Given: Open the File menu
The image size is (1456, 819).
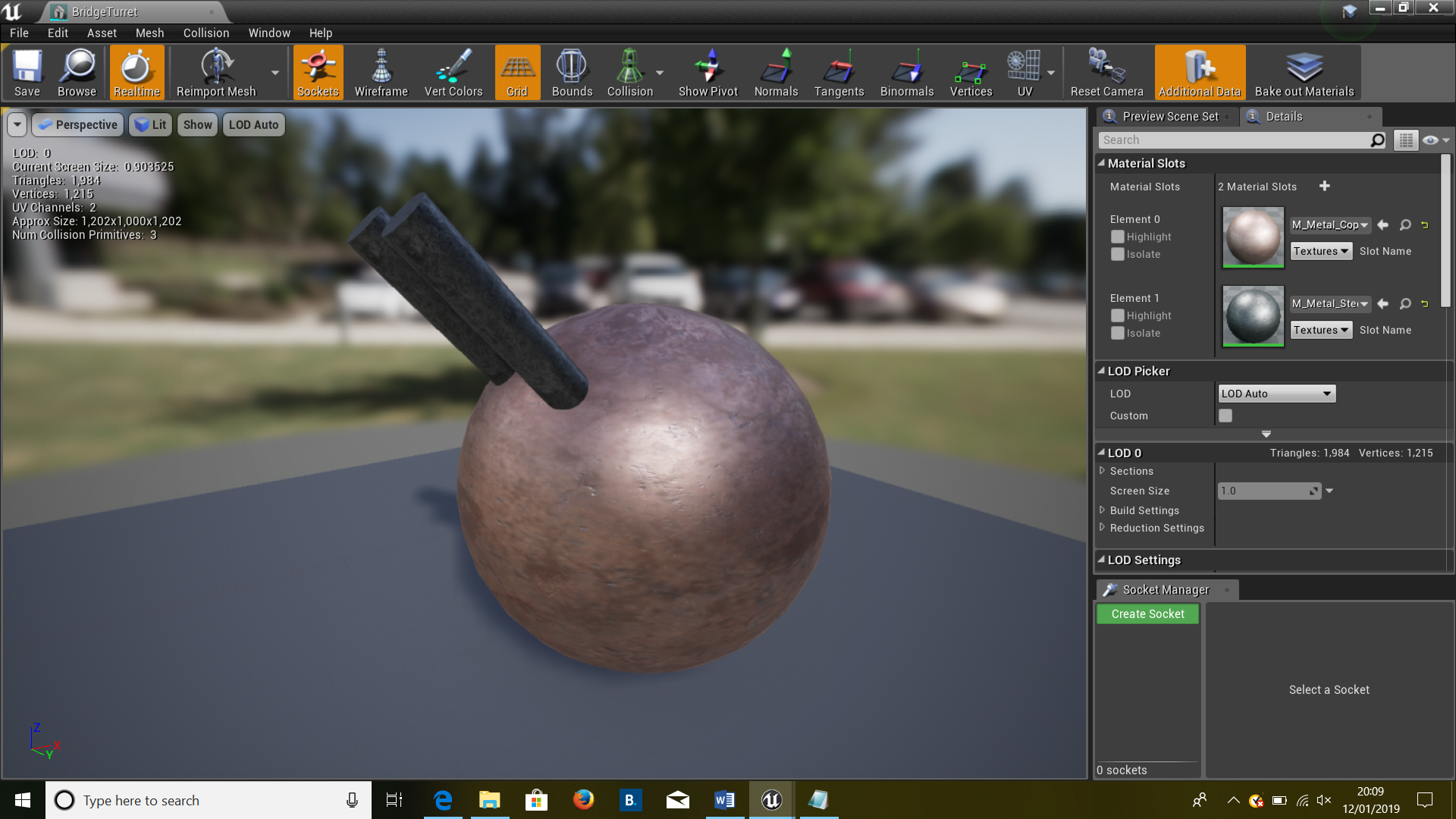Looking at the screenshot, I should click(x=19, y=33).
